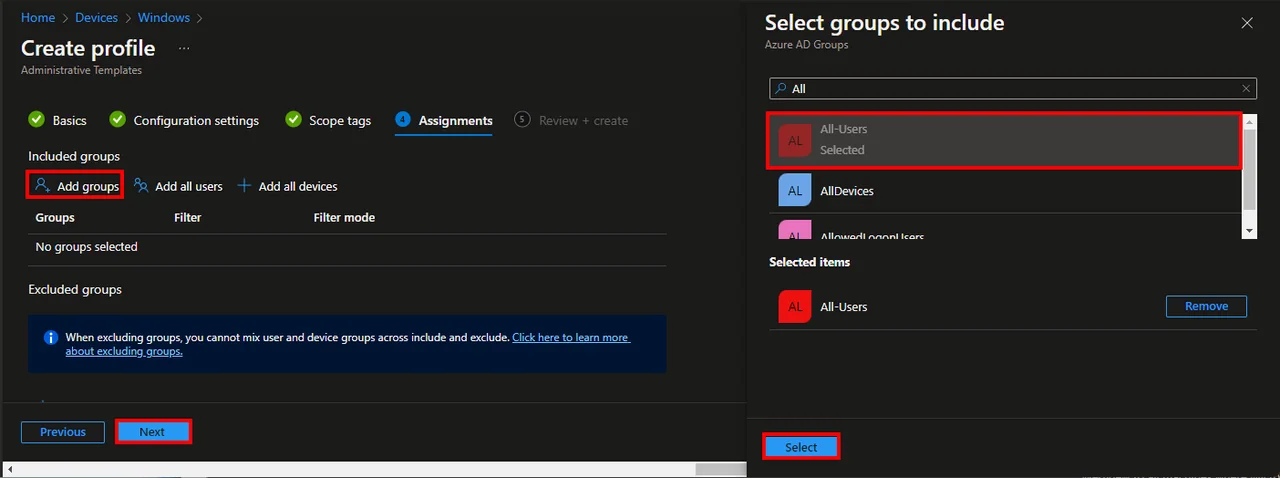The height and width of the screenshot is (478, 1280).
Task: Click the left arrow of the horizontal scrollbar
Action: [x=8, y=469]
